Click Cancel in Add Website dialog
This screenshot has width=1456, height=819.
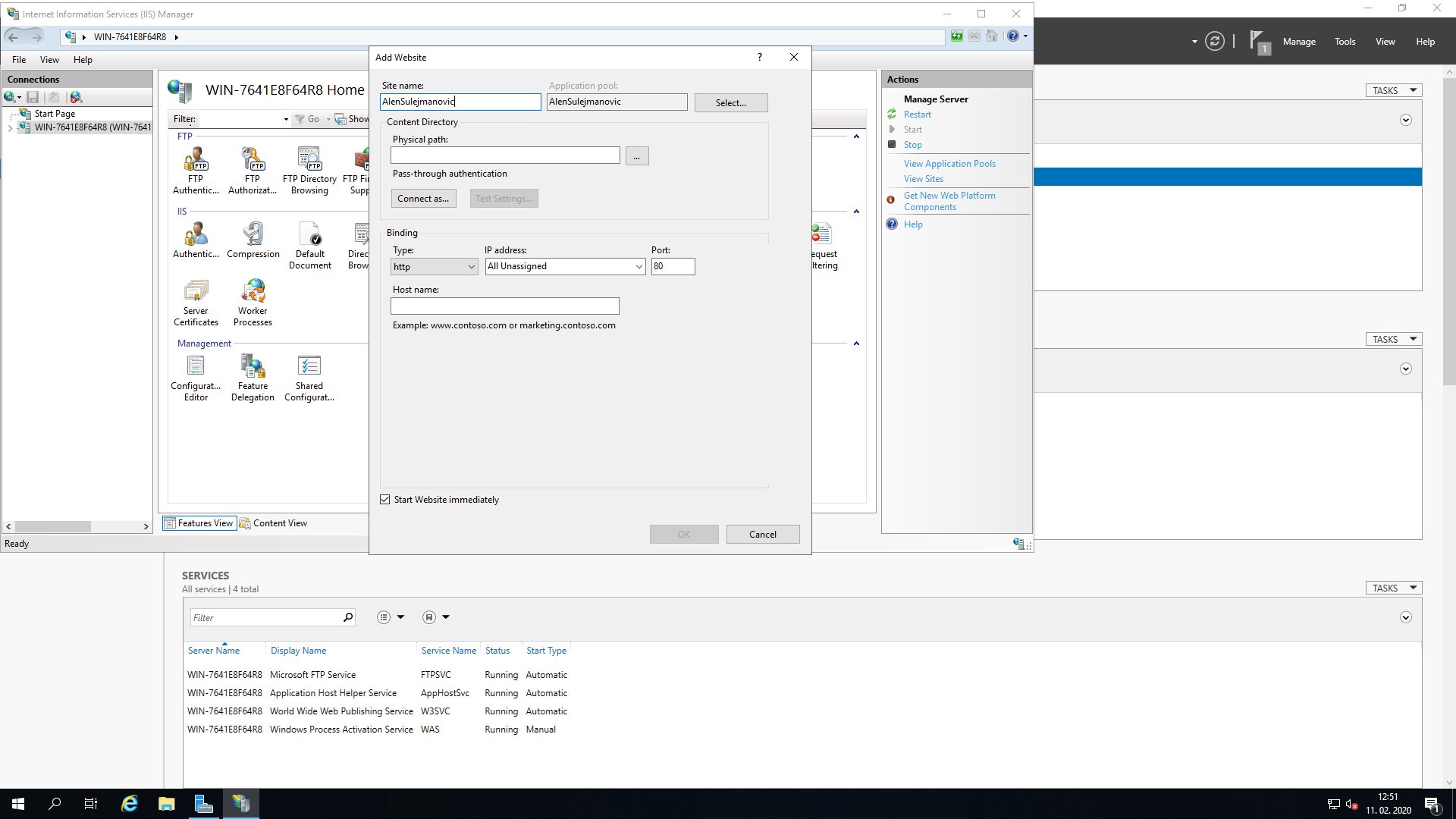pos(763,535)
